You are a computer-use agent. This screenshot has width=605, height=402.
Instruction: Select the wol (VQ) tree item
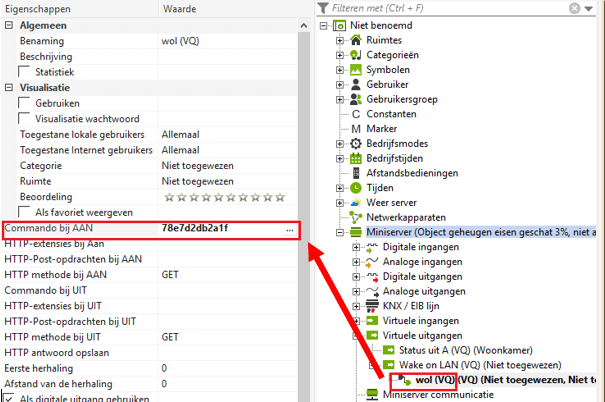pyautogui.click(x=433, y=380)
